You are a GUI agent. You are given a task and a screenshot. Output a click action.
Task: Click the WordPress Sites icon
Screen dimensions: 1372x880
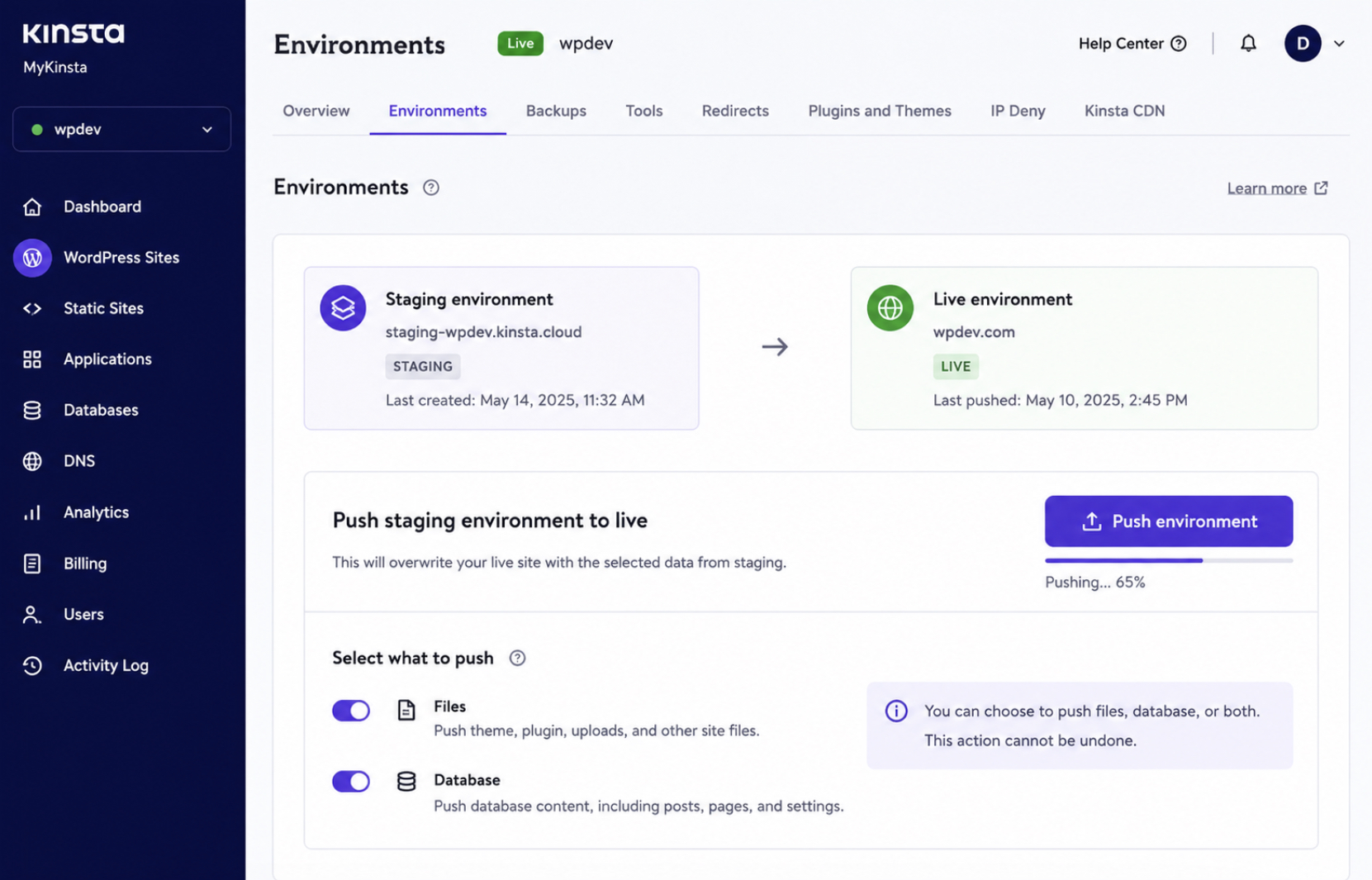(x=32, y=258)
